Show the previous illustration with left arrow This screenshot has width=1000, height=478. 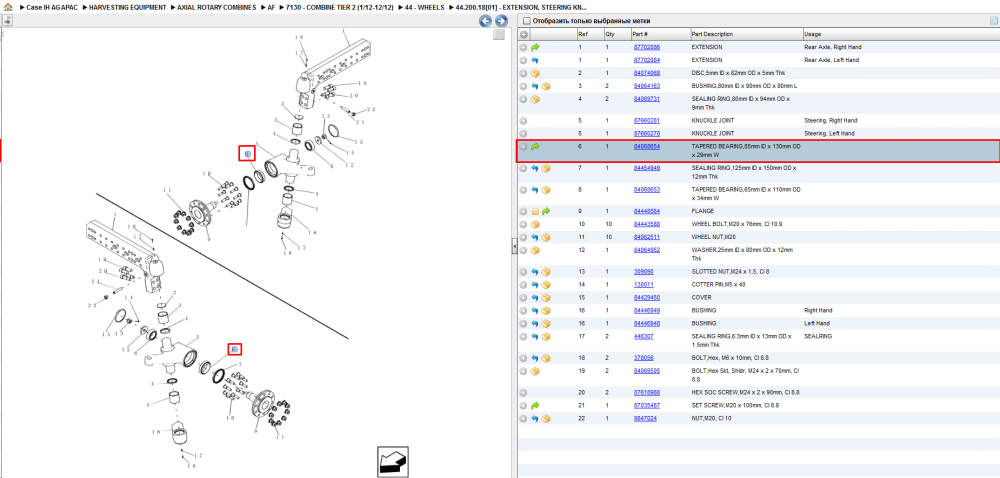pos(485,21)
